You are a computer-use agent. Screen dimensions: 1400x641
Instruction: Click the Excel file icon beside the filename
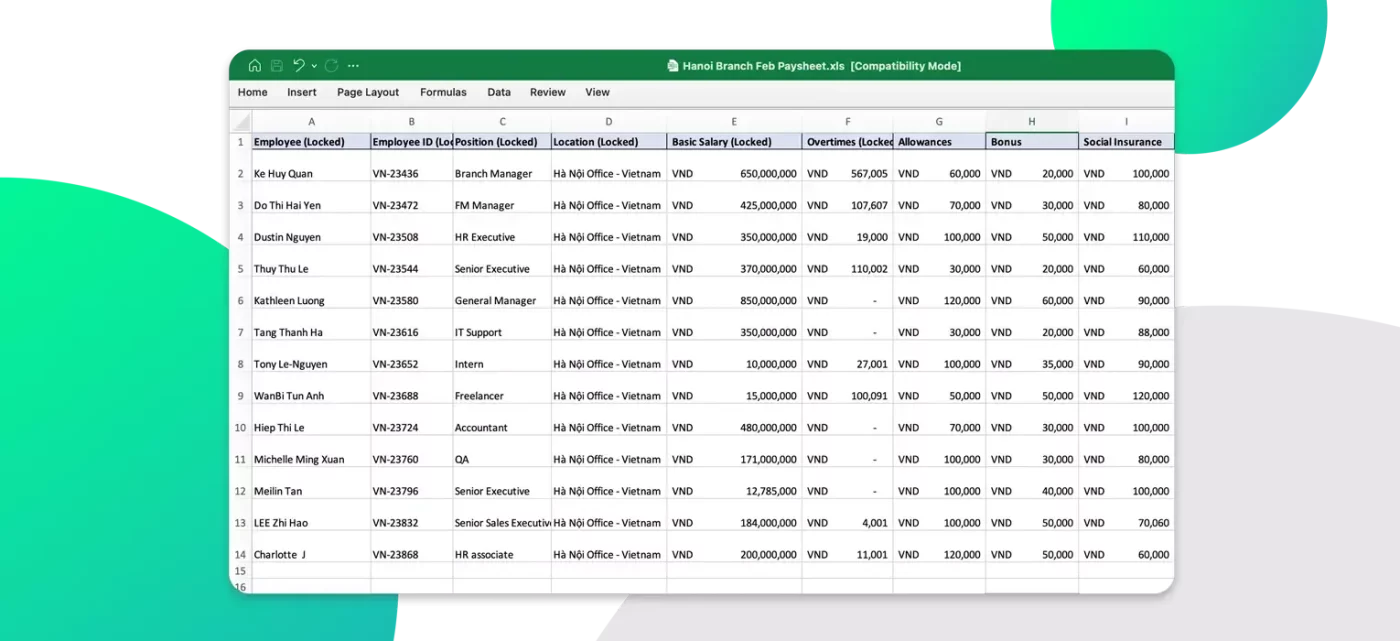673,66
